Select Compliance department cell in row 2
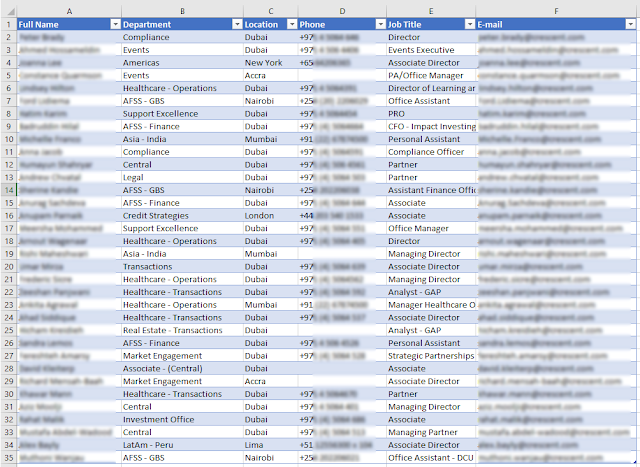 182,38
